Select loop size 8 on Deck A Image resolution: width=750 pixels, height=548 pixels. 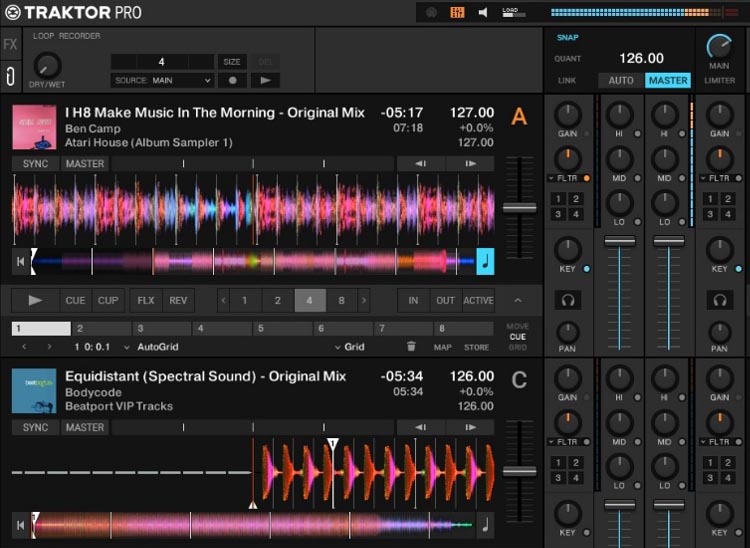(x=342, y=300)
